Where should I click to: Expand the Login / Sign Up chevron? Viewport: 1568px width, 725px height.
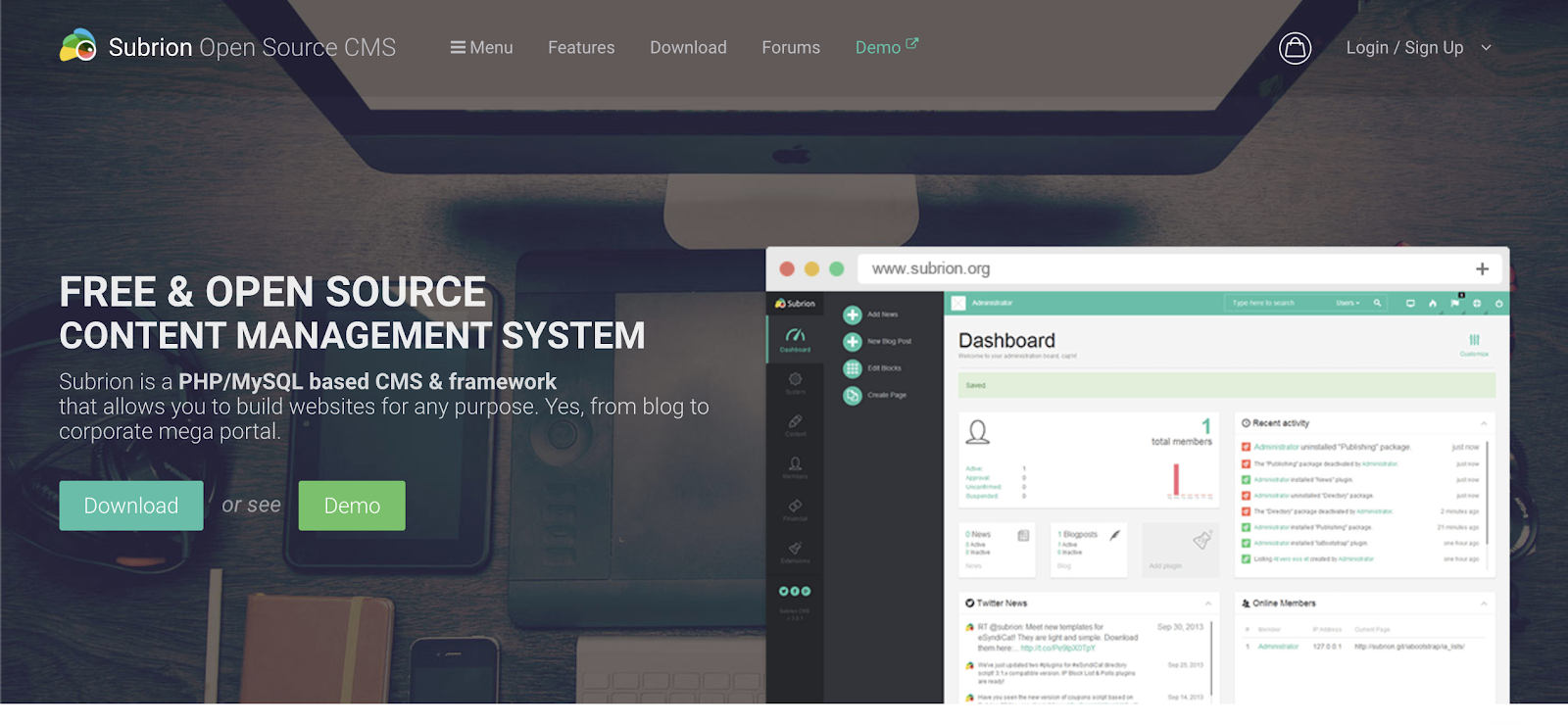pos(1486,47)
